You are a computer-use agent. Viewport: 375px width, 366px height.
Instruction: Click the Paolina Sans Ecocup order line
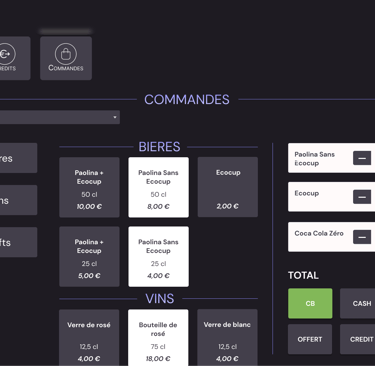[331, 158]
